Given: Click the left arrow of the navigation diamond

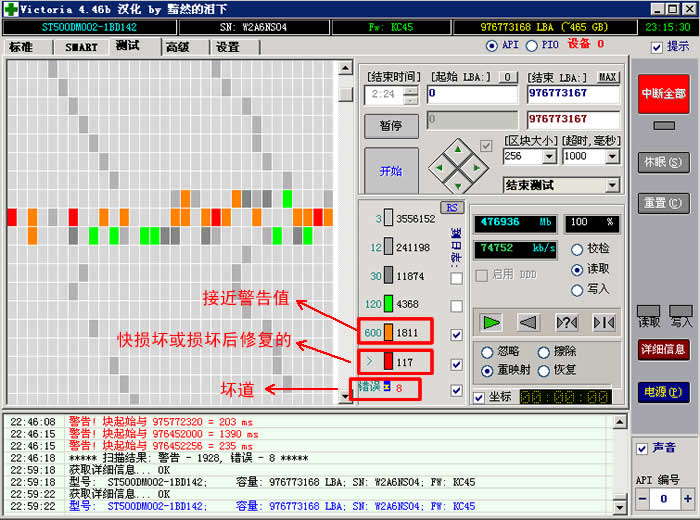Looking at the screenshot, I should (440, 168).
